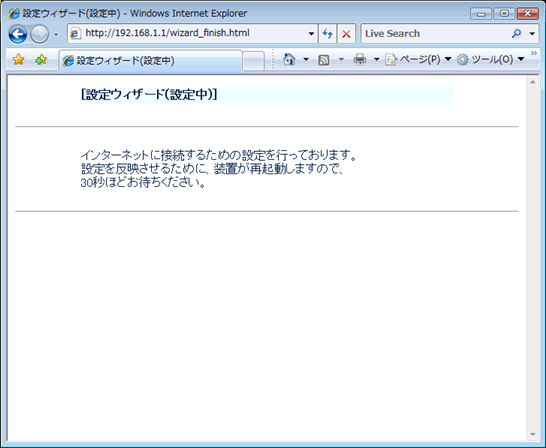Click the Back navigation arrow button
This screenshot has width=546, height=448.
[x=18, y=34]
